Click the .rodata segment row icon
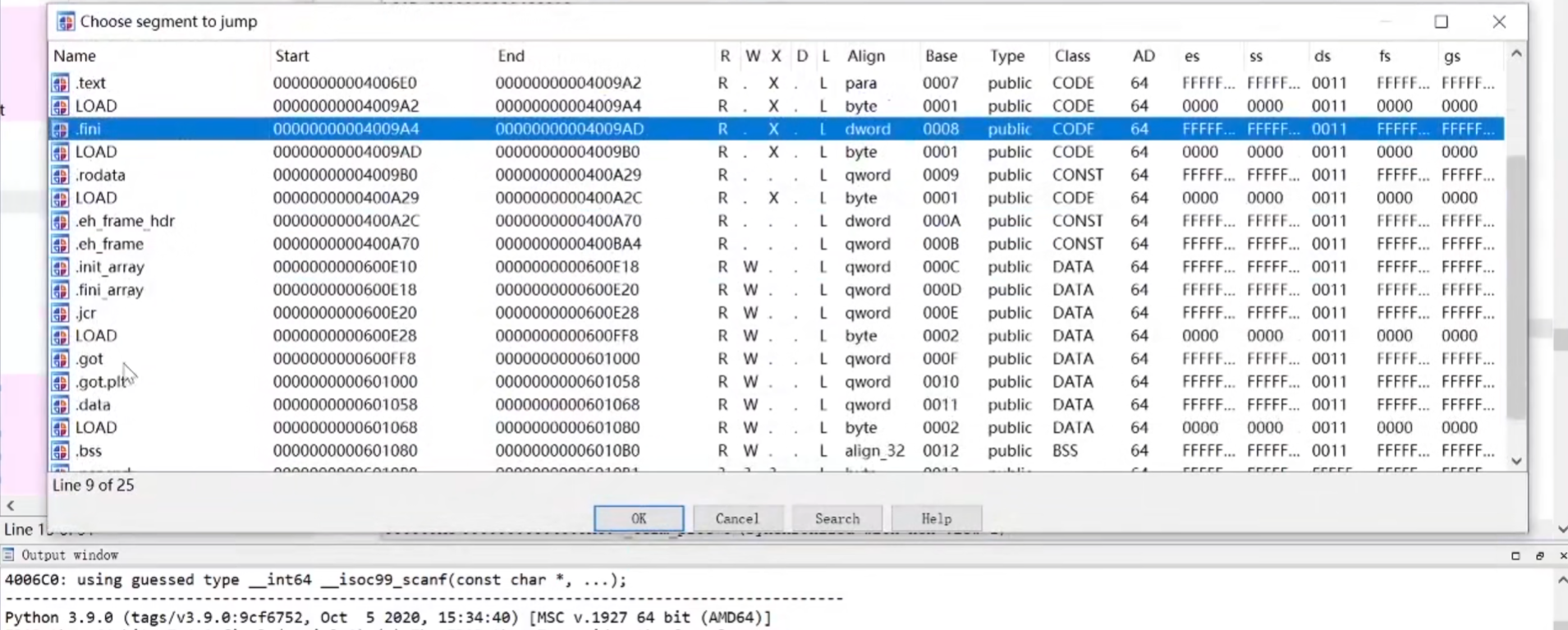The height and width of the screenshot is (630, 1568). [60, 175]
